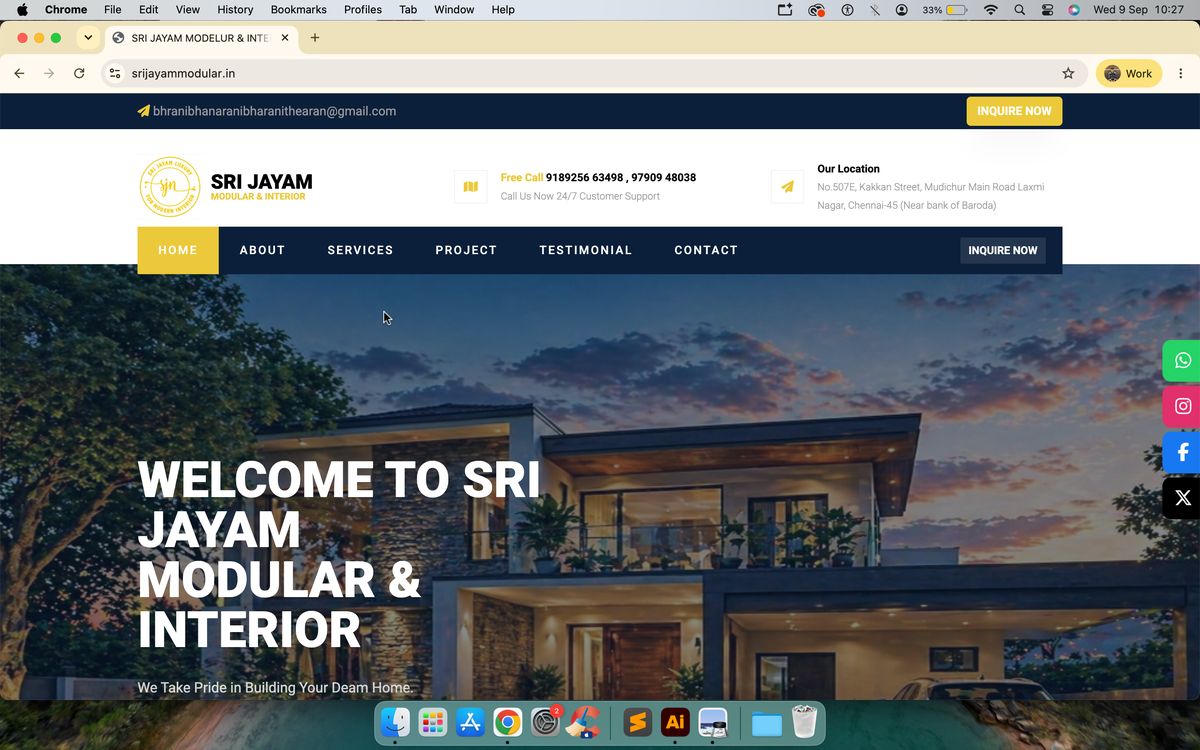Open the X (Twitter) floating social button
Viewport: 1200px width, 750px height.
[1182, 498]
